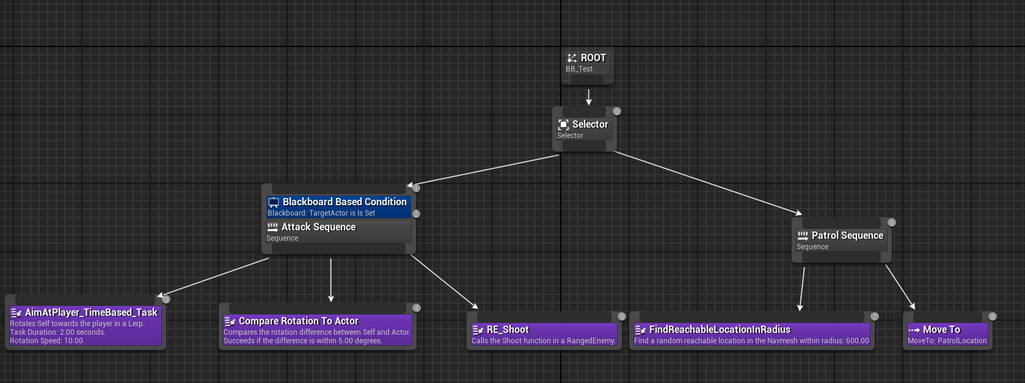Select the Blackboard Based Condition decorator
The image size is (1025, 383).
click(x=339, y=207)
